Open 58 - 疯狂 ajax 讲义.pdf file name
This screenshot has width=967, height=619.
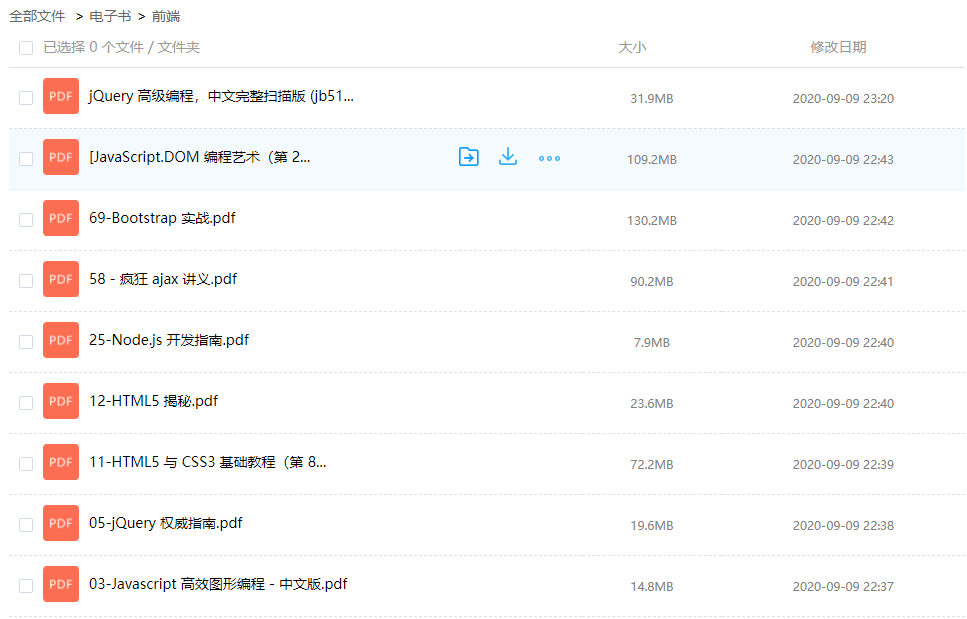163,279
